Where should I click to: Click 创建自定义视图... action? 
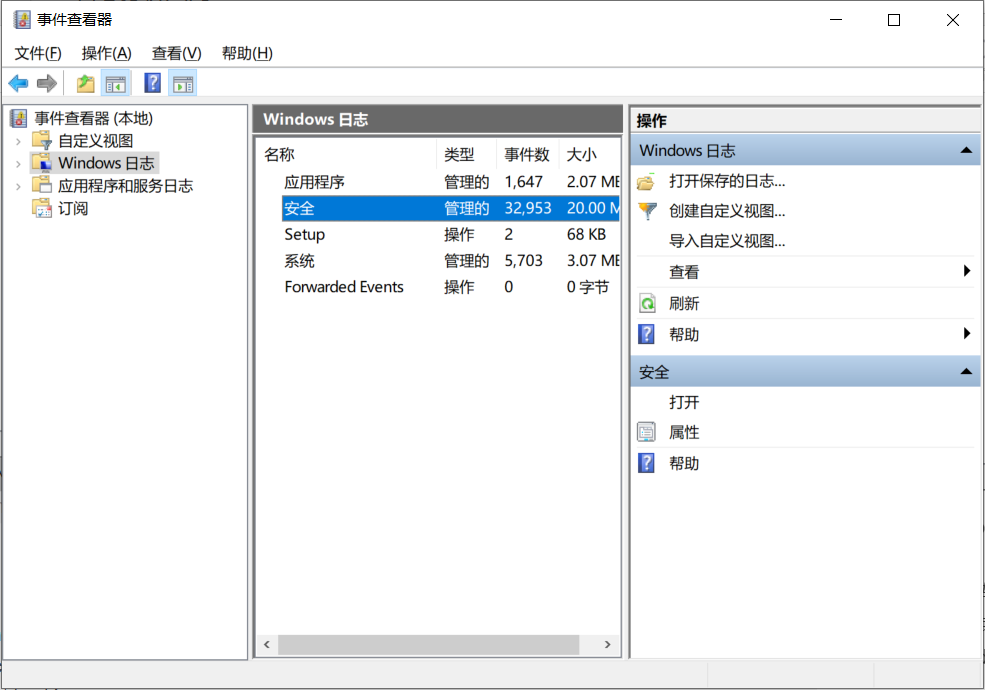click(x=727, y=211)
